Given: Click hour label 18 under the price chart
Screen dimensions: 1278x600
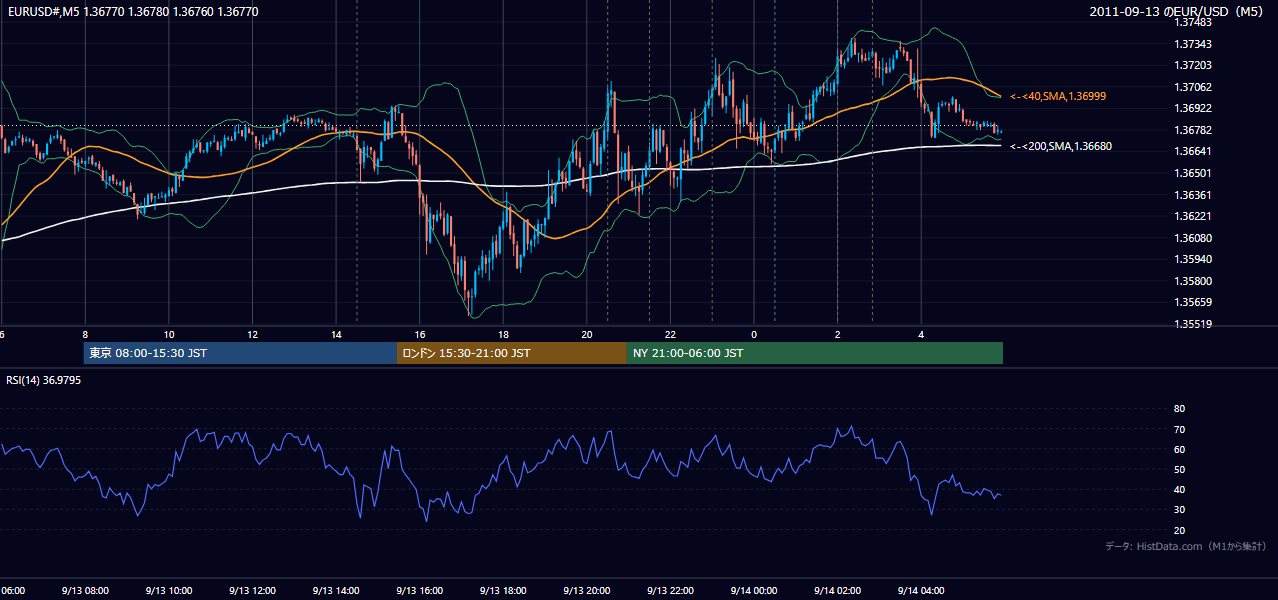Looking at the screenshot, I should tap(503, 335).
